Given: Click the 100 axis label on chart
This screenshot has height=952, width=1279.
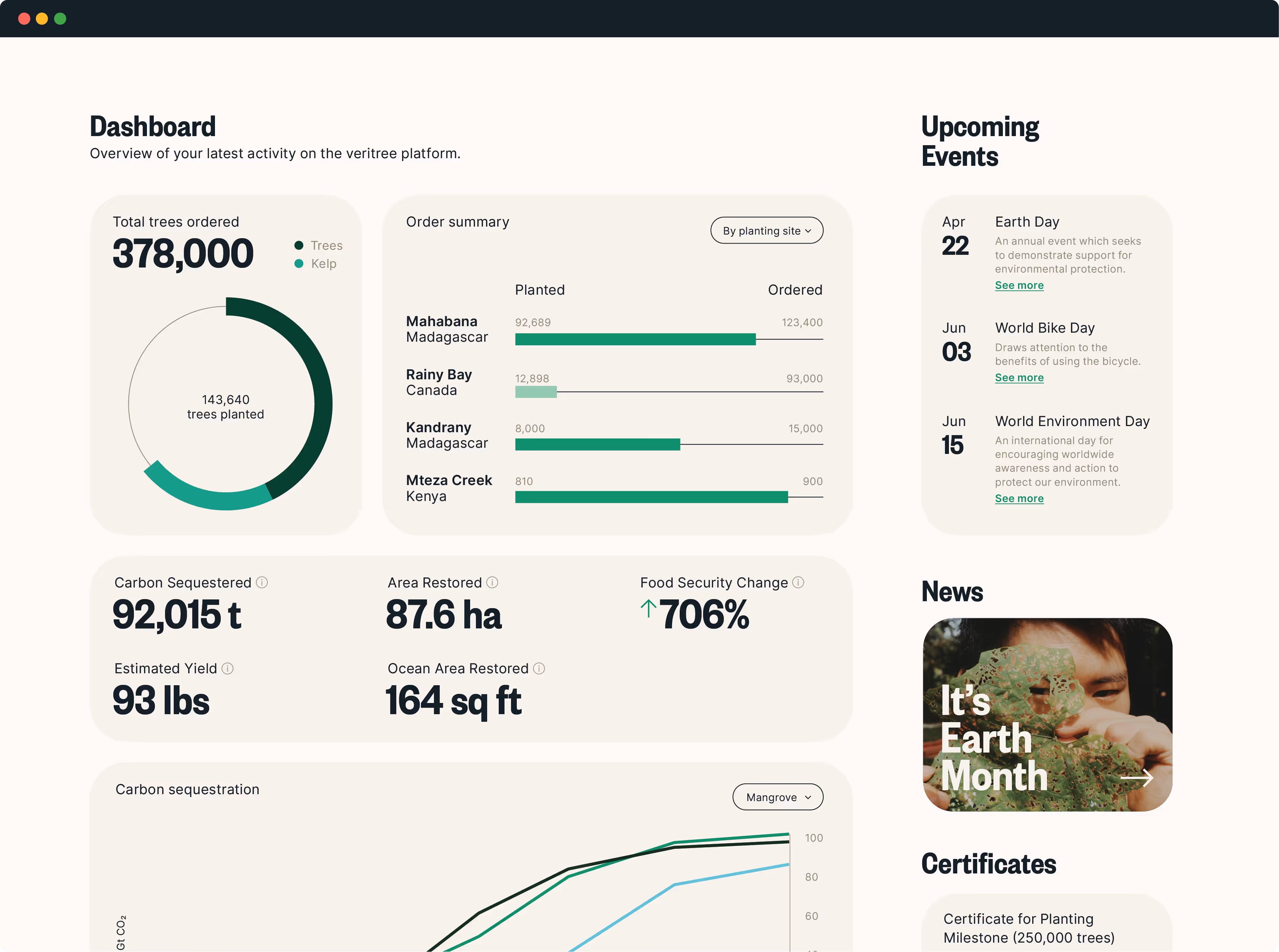Looking at the screenshot, I should pyautogui.click(x=814, y=838).
